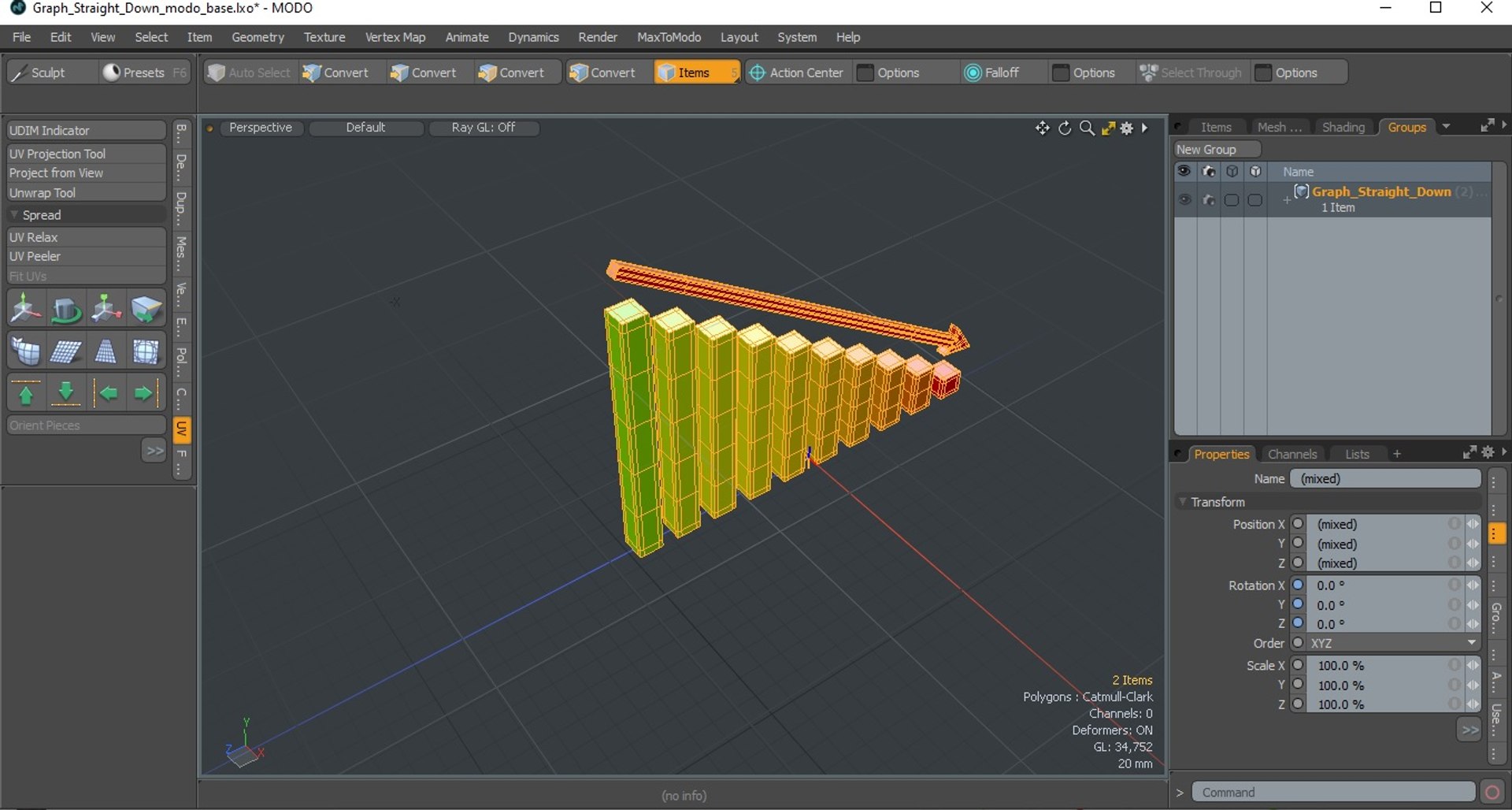1512x810 pixels.
Task: Switch to the Lists tab
Action: point(1357,454)
